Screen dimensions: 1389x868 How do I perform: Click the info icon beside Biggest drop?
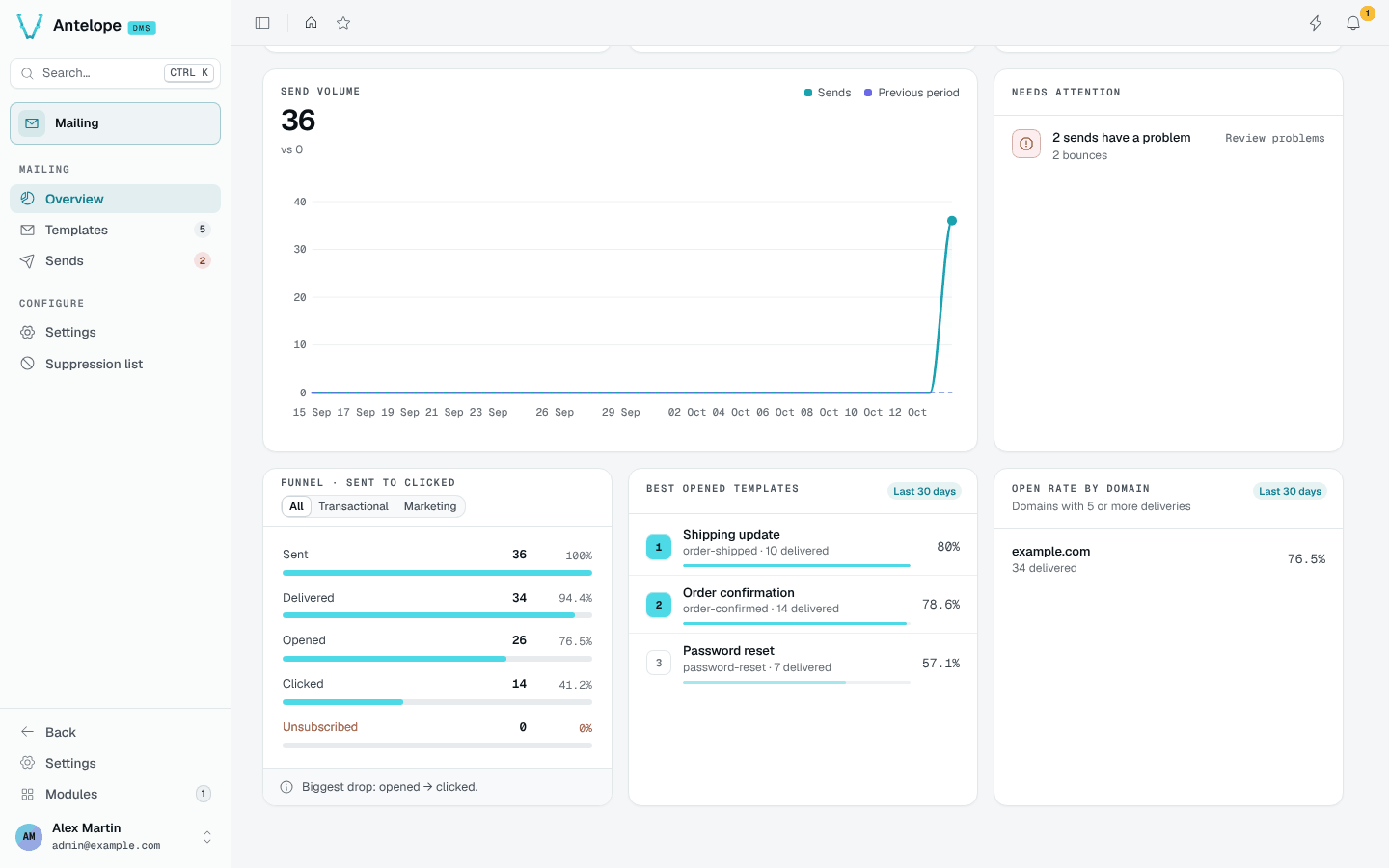pyautogui.click(x=286, y=787)
